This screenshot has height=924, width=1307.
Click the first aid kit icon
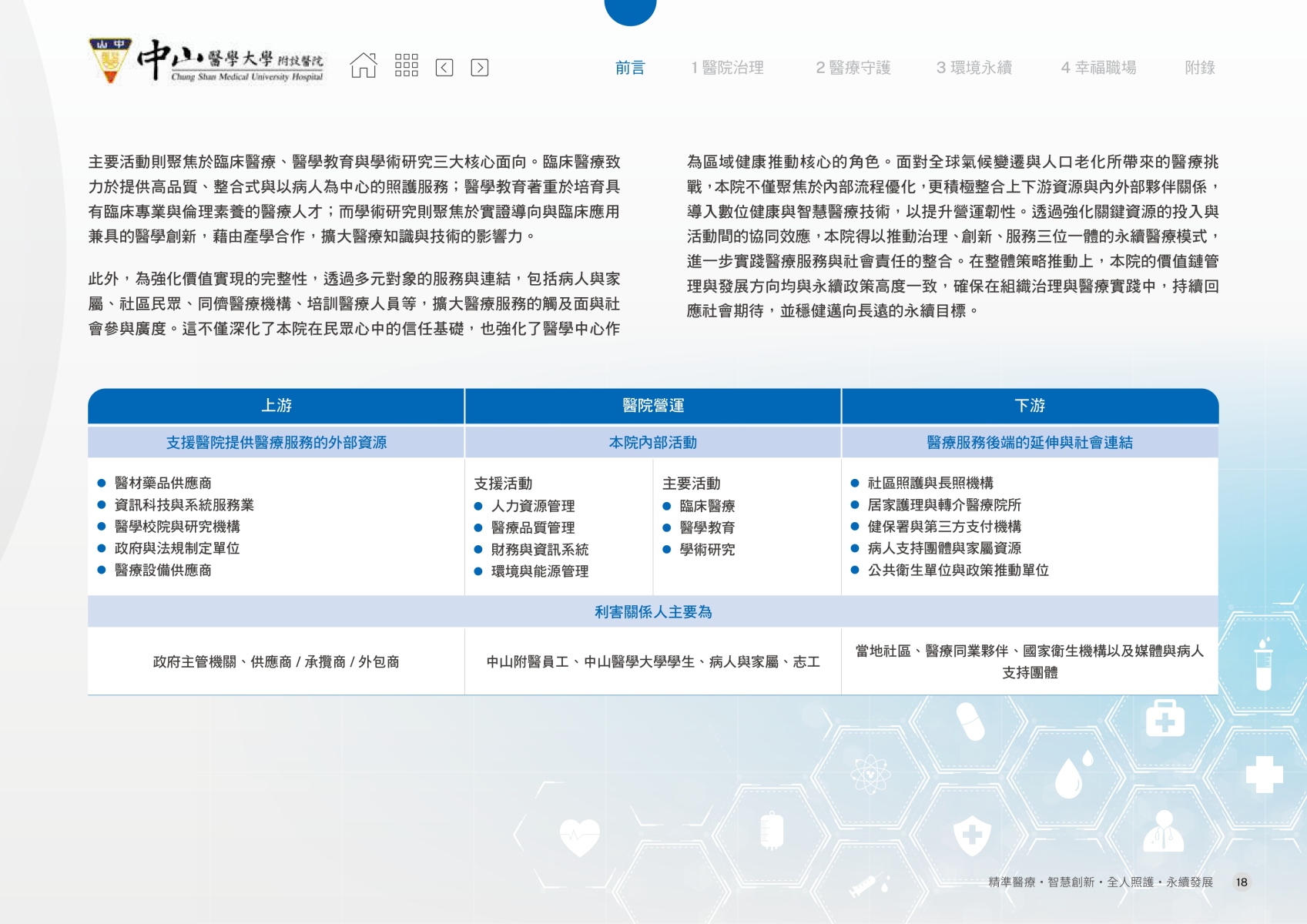click(x=1165, y=718)
